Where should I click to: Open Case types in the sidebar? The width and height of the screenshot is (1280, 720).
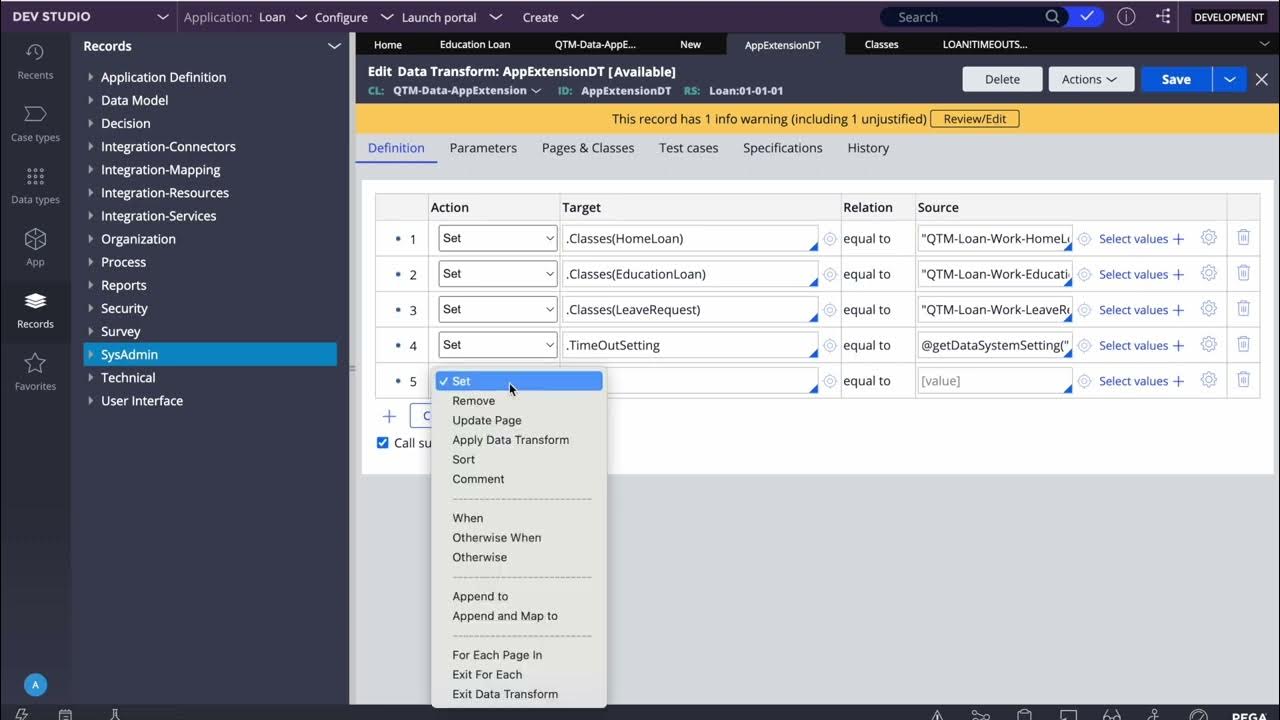(35, 123)
